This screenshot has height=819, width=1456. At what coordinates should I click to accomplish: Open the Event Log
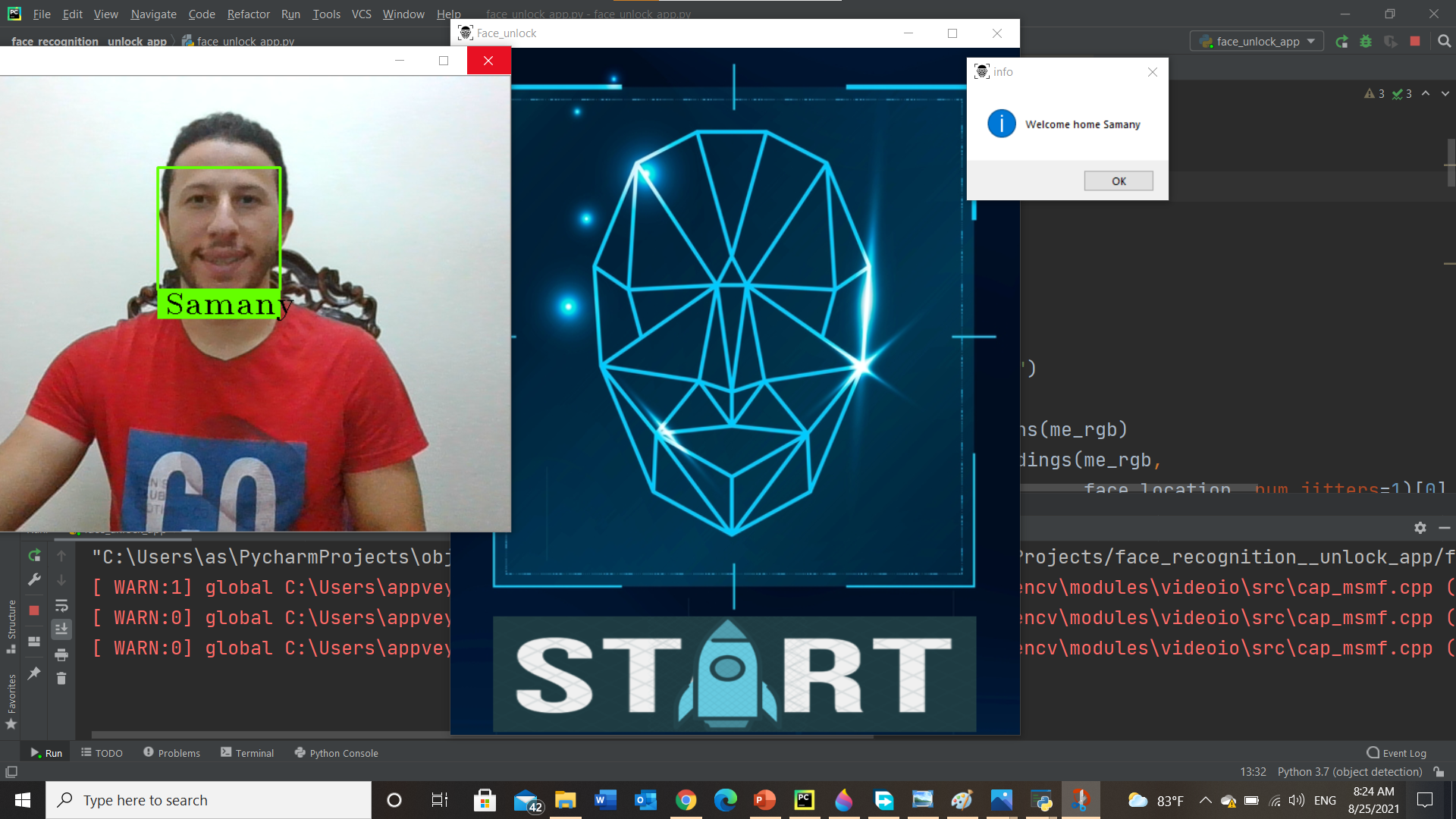[1396, 752]
